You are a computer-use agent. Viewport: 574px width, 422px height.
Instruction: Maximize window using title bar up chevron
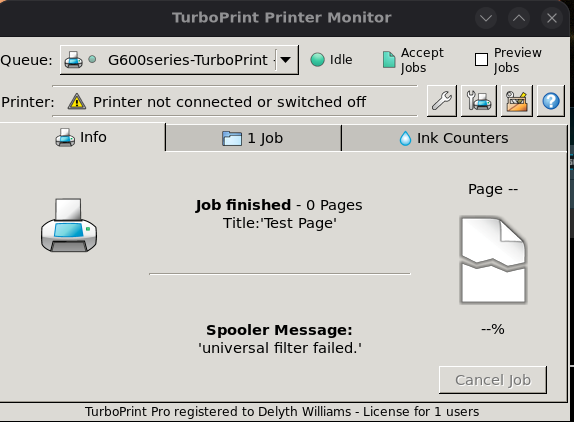tap(519, 18)
